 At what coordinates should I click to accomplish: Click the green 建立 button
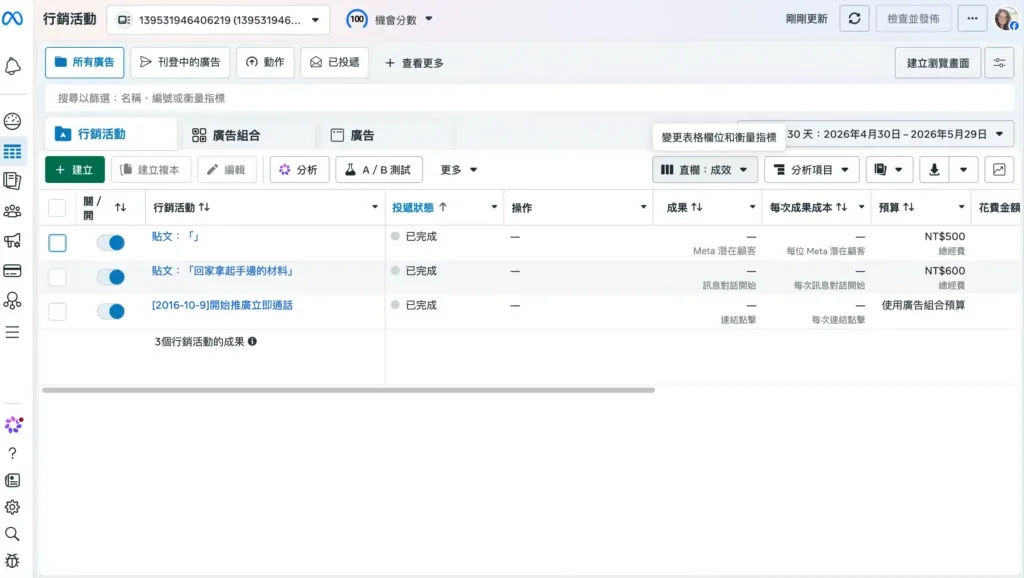coord(74,170)
